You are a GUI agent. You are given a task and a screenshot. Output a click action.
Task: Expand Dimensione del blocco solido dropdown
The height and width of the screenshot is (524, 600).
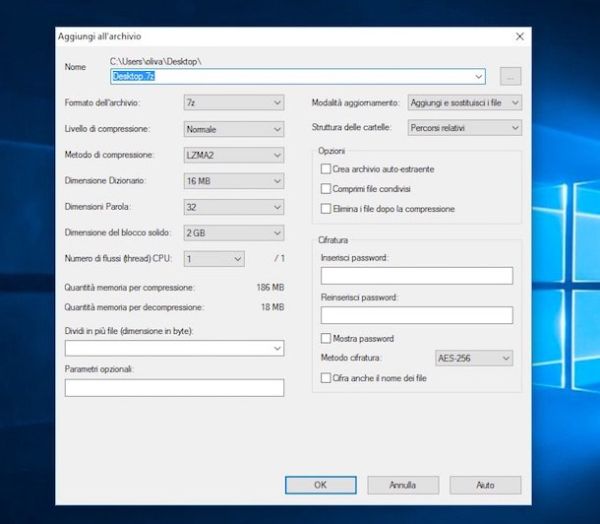234,233
